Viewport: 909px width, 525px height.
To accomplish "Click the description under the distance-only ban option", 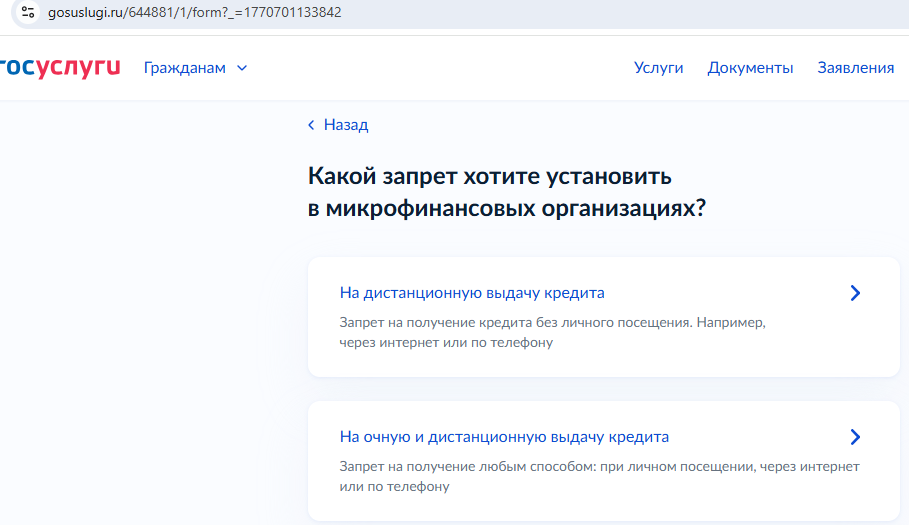I will point(553,323).
